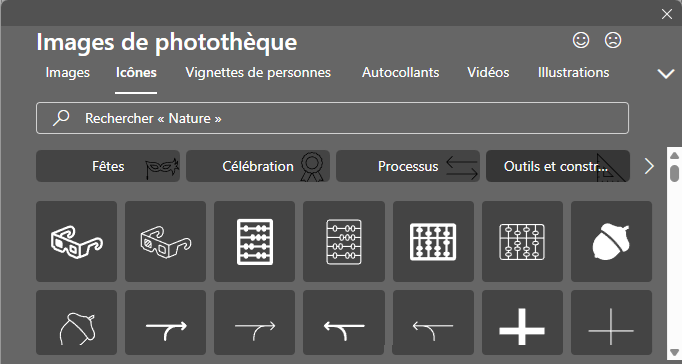This screenshot has width=682, height=364.
Task: Select the outlined acorn icon
Action: 77,323
